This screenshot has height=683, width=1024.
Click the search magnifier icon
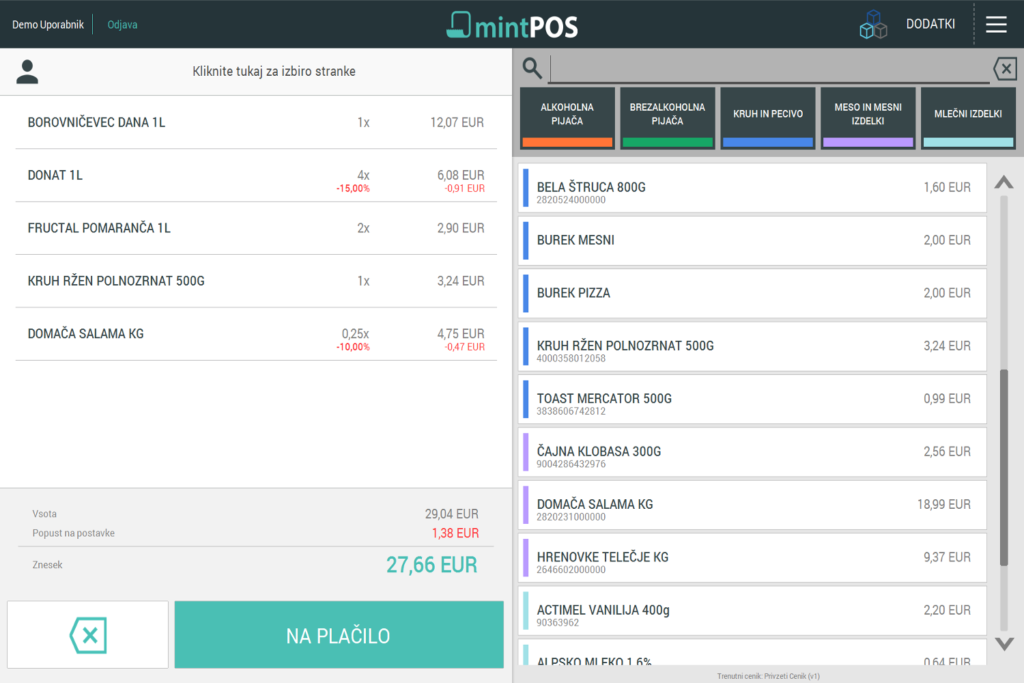tap(532, 68)
